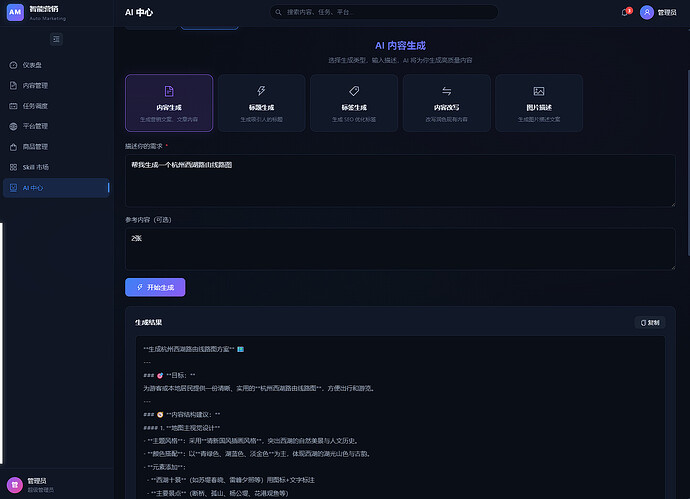Screen dimensions: 690x499
Task: Collapse the sidebar with the toggle icon
Action: coord(56,39)
